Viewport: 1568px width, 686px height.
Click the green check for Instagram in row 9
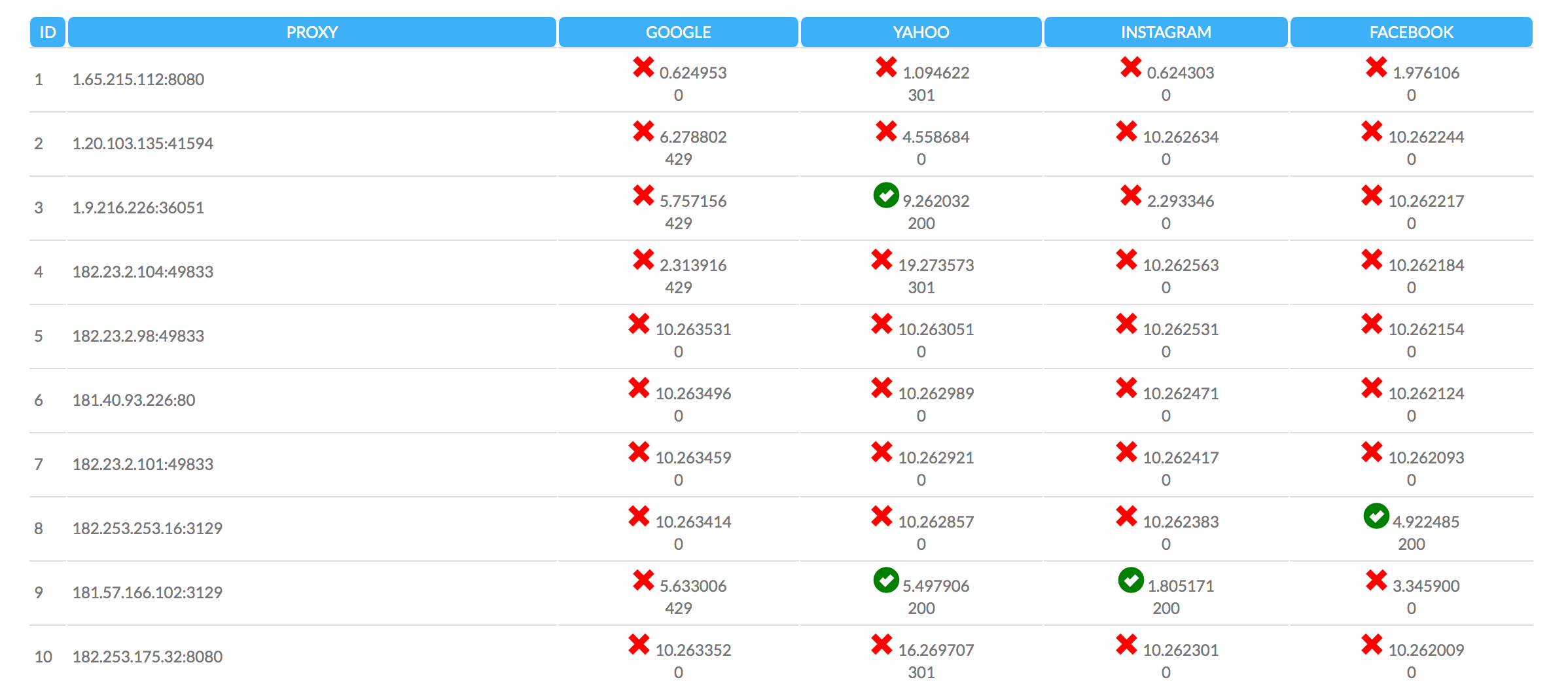pyautogui.click(x=1131, y=580)
